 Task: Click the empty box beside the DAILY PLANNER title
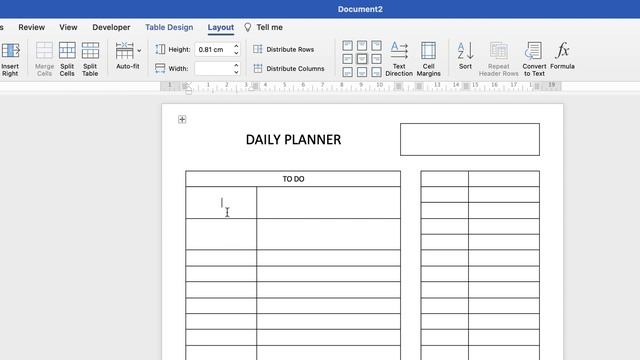pos(470,139)
